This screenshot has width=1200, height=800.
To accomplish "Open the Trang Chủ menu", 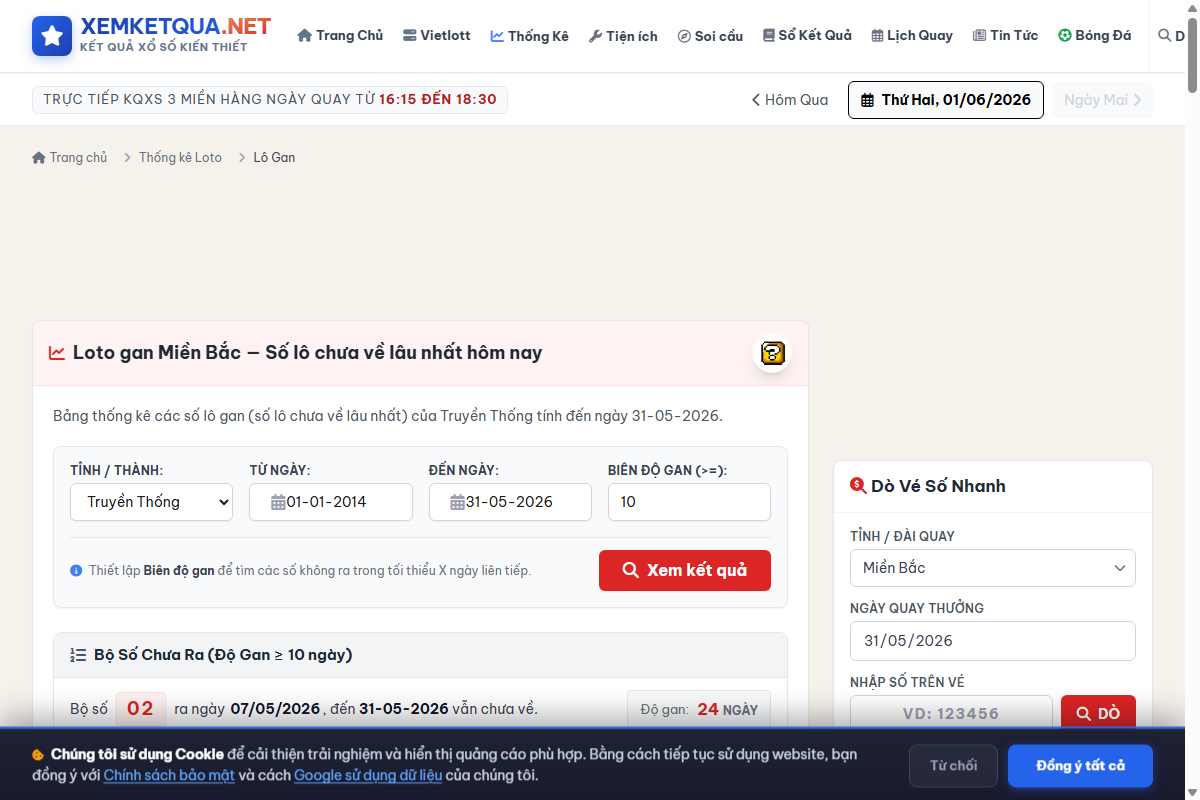I will pos(340,36).
